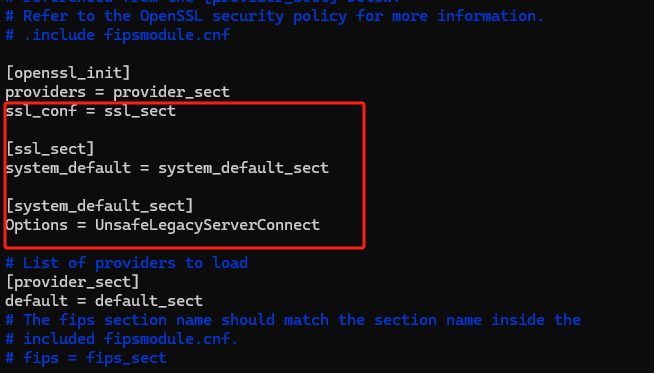This screenshot has height=373, width=654.
Task: Click the '# included fipsmodule.cnf.' comment line
Action: click(x=122, y=339)
